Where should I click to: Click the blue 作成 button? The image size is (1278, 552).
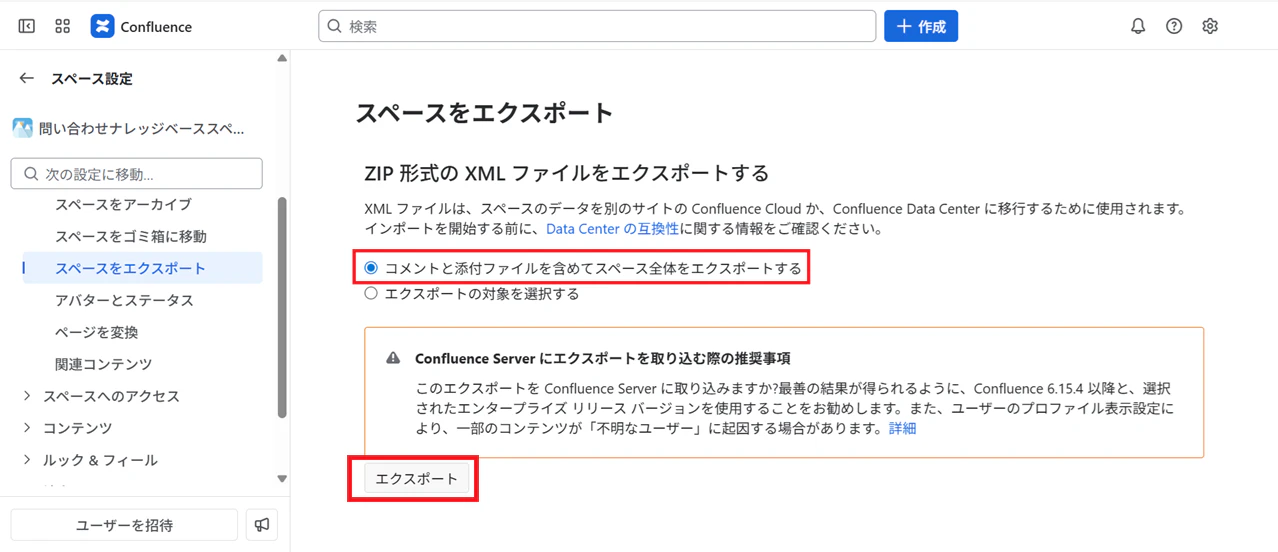click(921, 26)
